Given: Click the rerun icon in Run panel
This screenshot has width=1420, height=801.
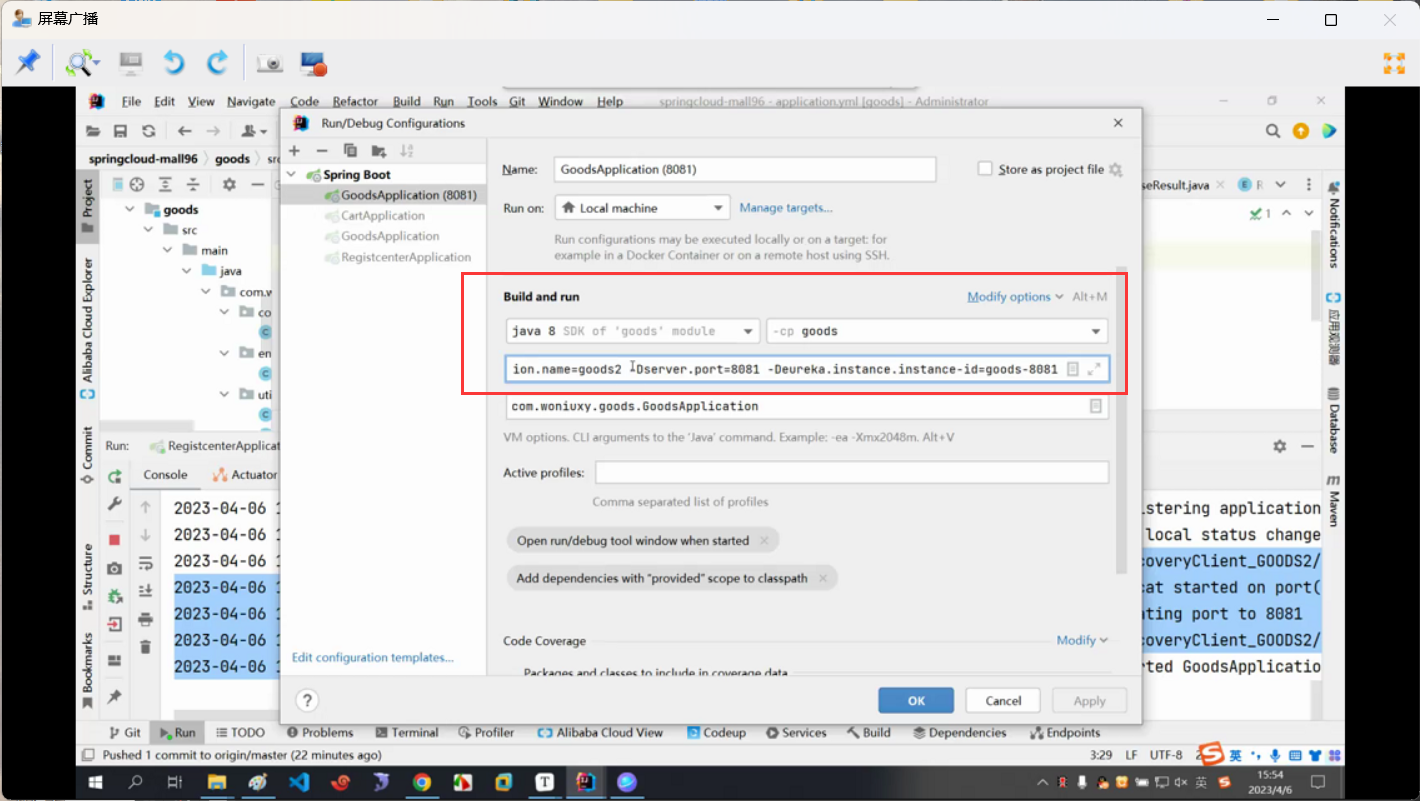Looking at the screenshot, I should coord(115,476).
